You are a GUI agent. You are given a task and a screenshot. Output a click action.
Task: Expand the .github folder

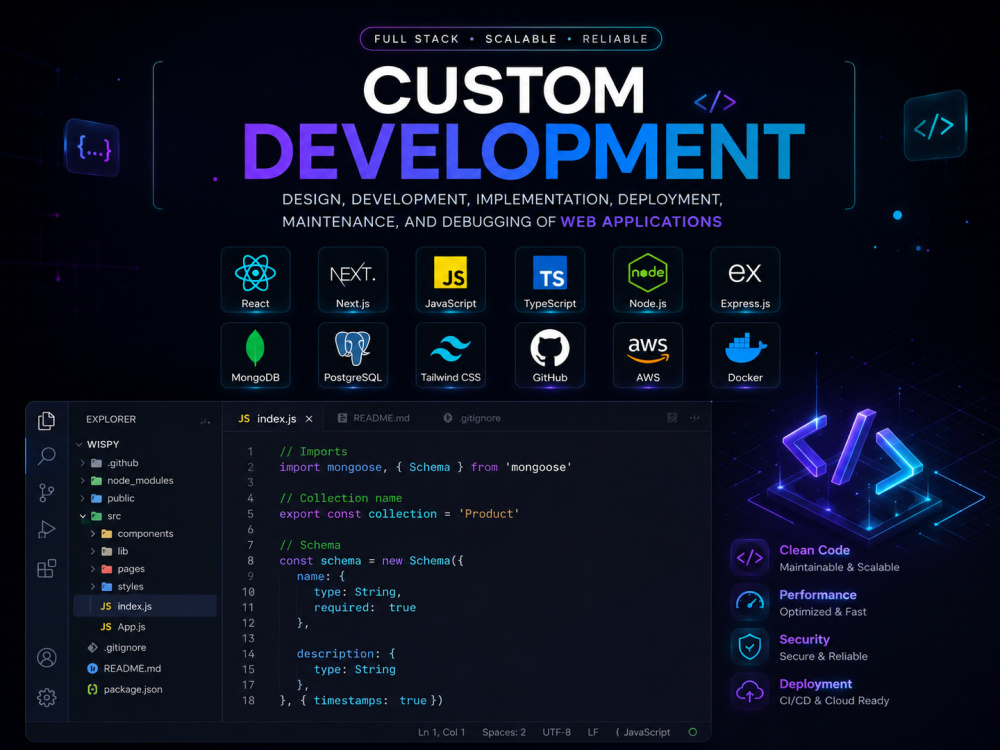point(82,463)
